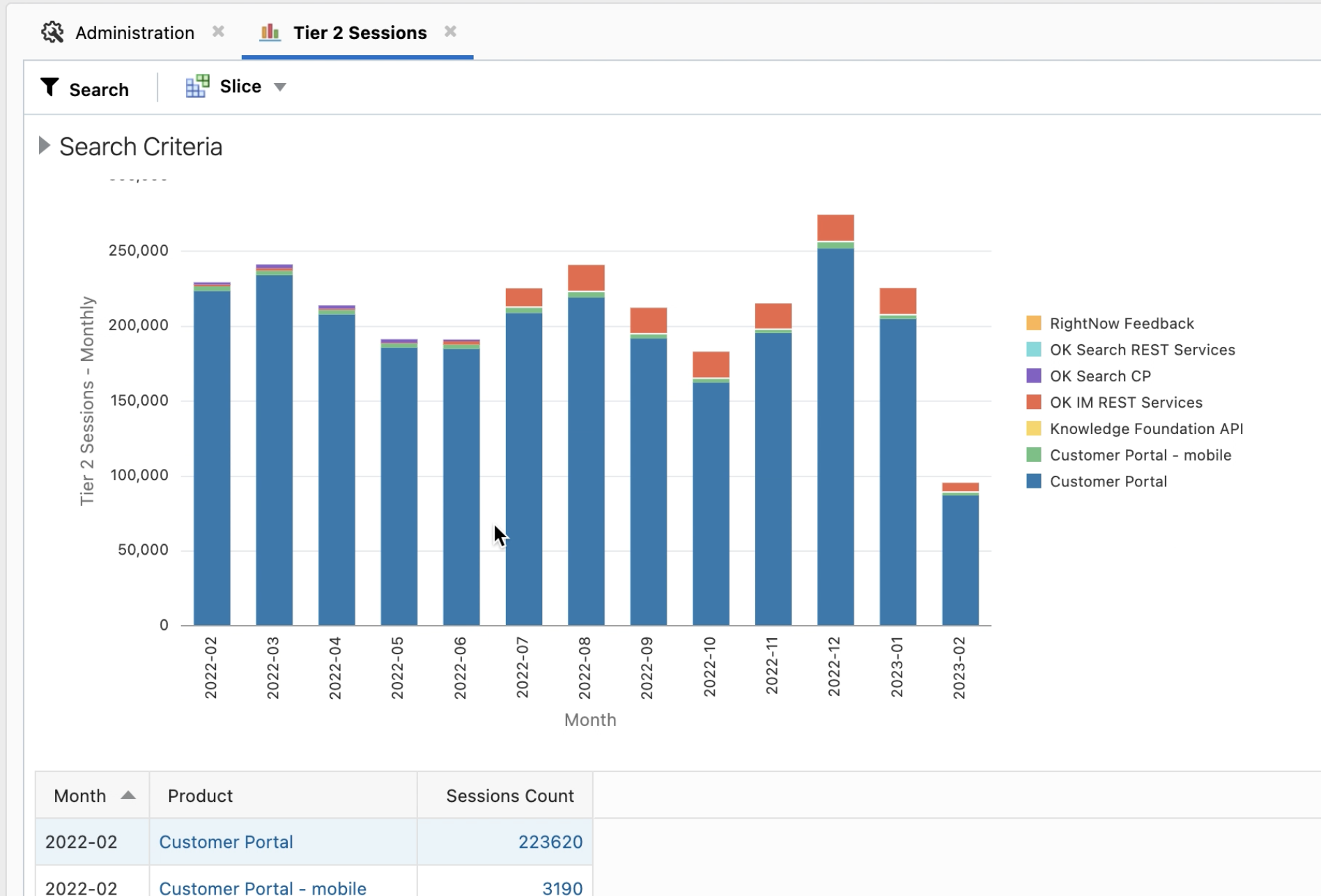Image resolution: width=1321 pixels, height=896 pixels.
Task: Close the Administration tab
Action: [x=218, y=31]
